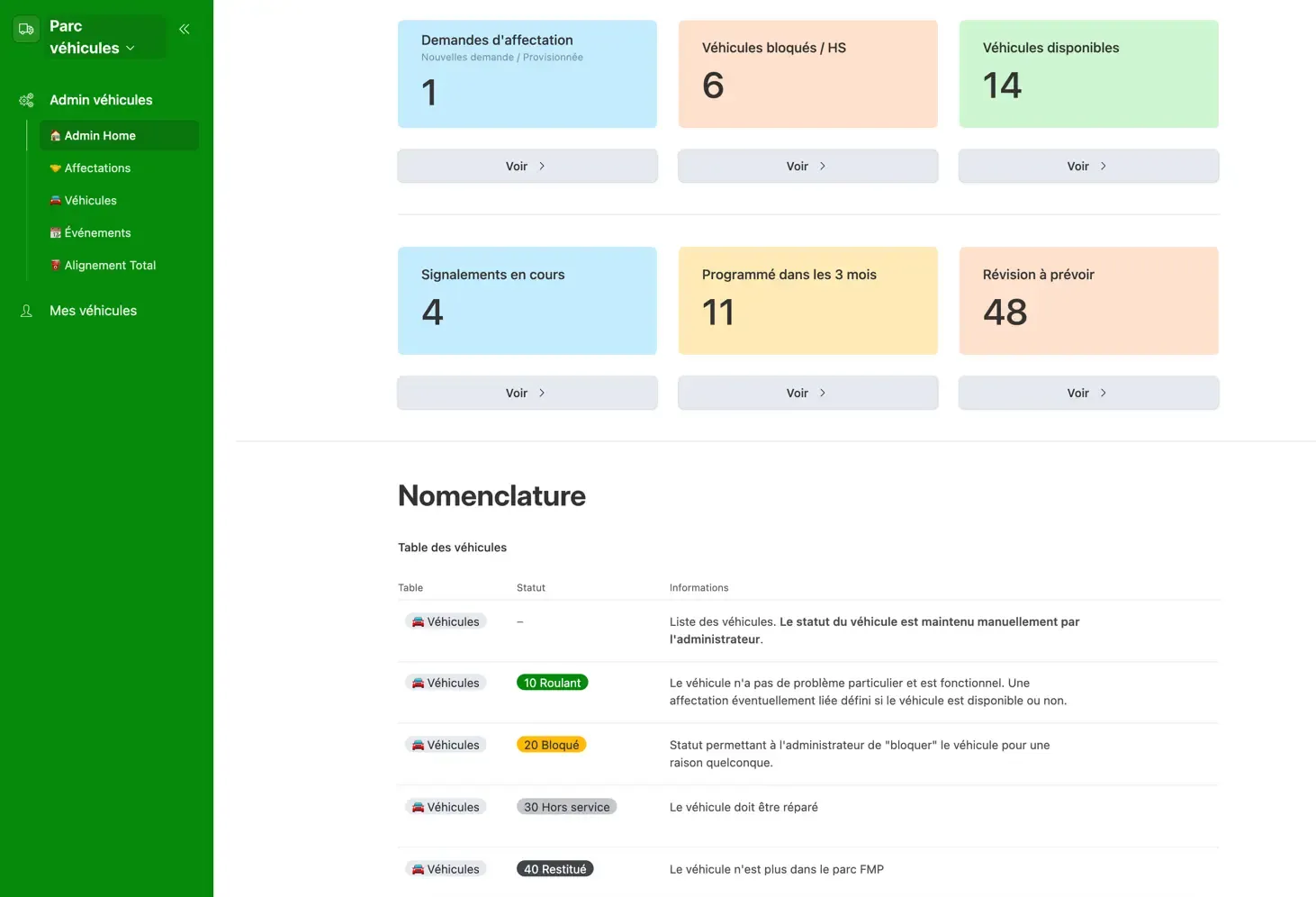Viewport: 1316px width, 897px height.
Task: Click the Signalements en cours card
Action: [527, 301]
